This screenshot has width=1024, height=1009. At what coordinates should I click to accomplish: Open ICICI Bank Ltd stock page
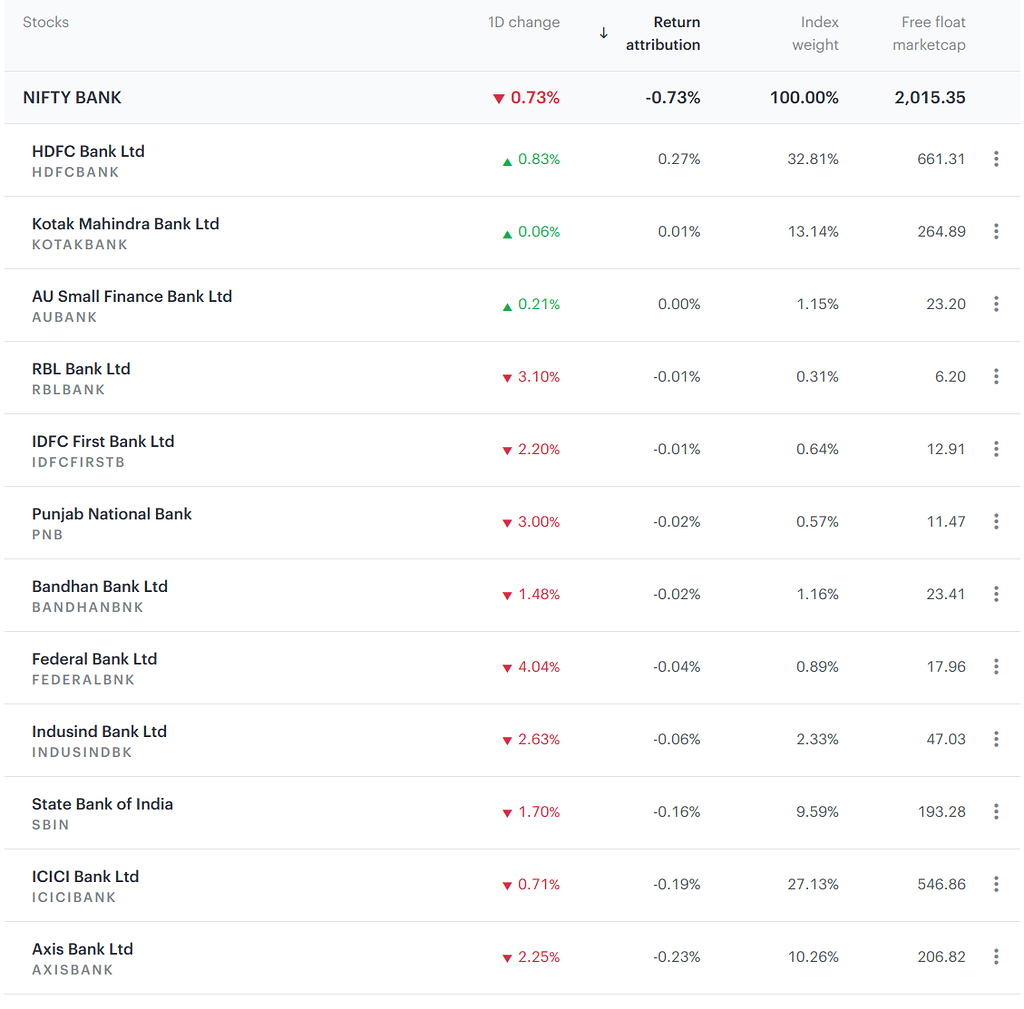(86, 876)
